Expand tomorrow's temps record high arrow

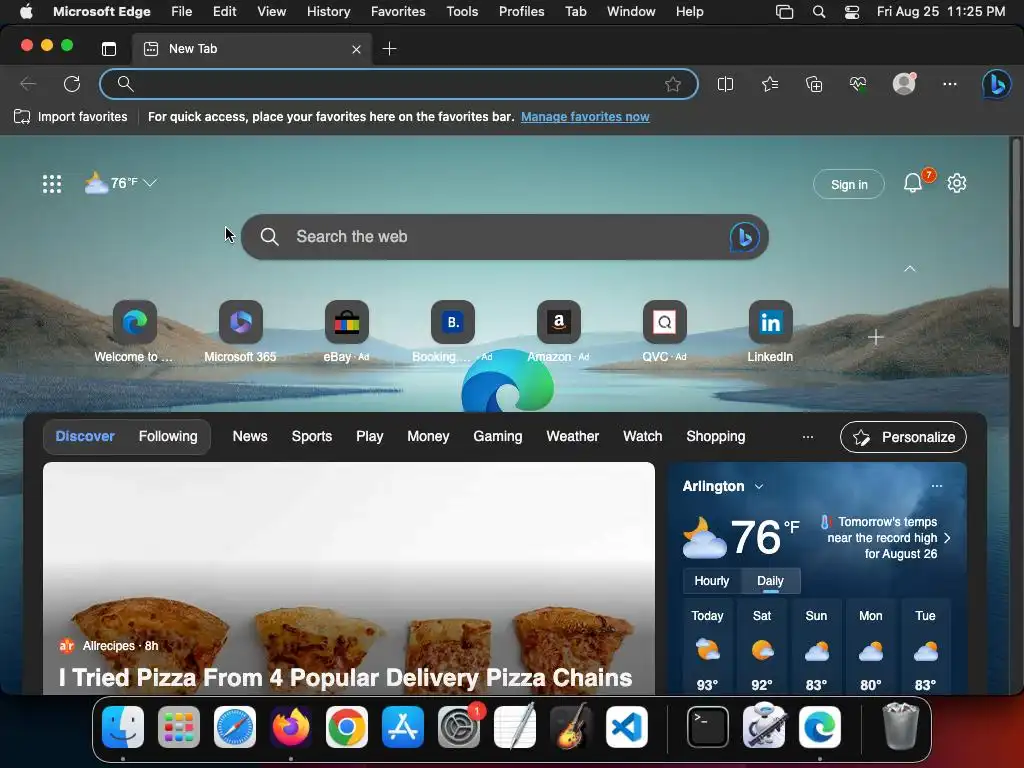(948, 538)
